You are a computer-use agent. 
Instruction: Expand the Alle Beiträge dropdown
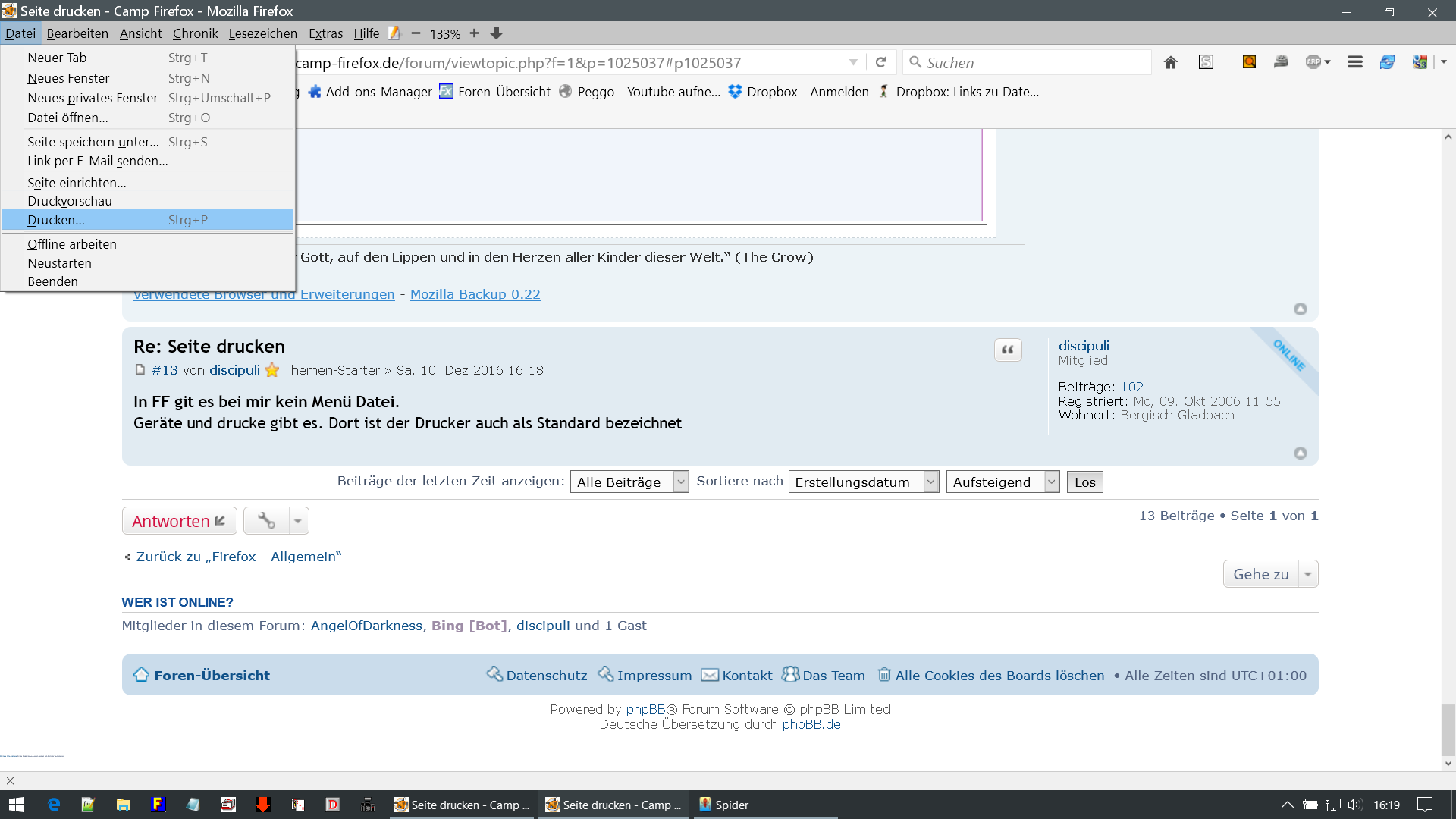coord(629,482)
